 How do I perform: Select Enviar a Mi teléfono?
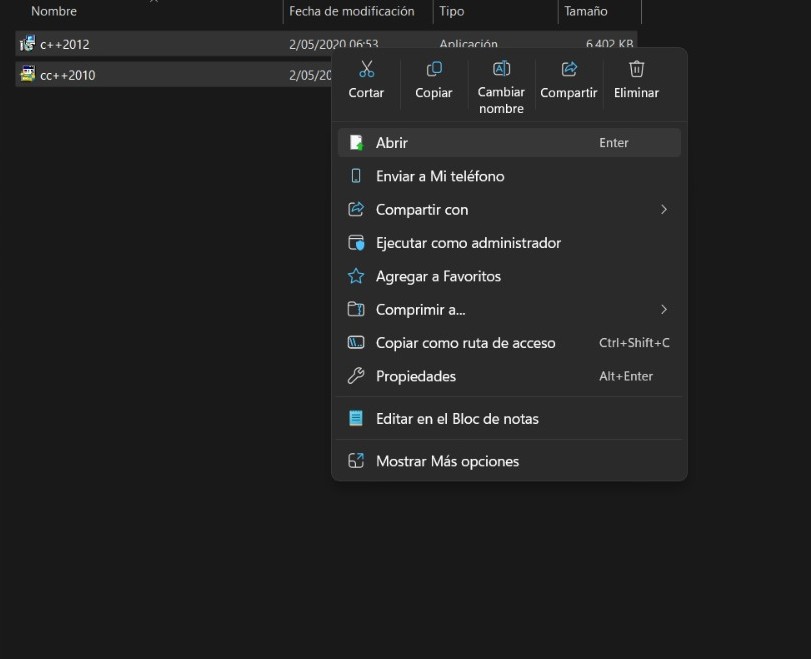pos(440,176)
